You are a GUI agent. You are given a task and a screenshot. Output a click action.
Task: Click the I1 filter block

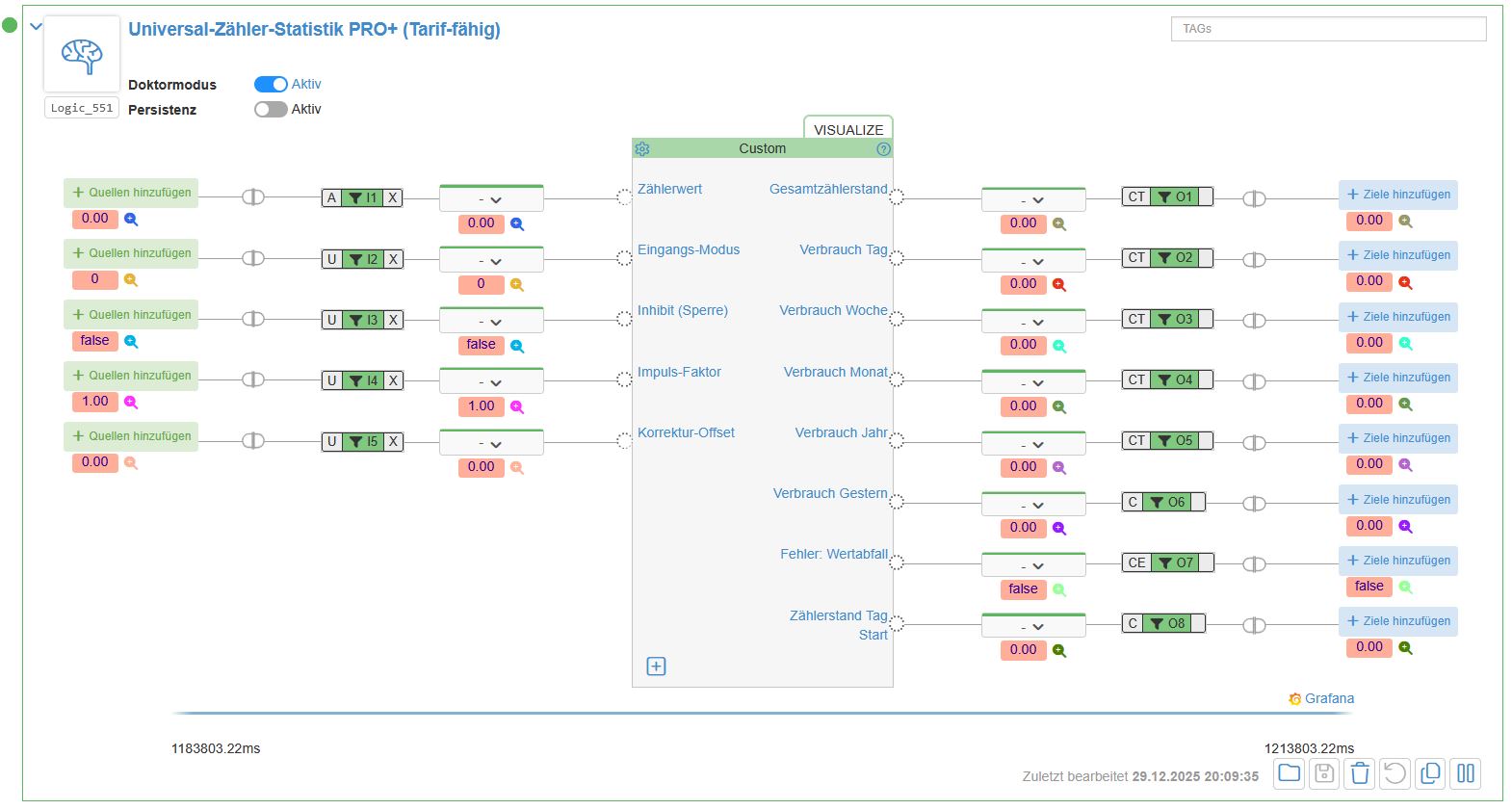(x=362, y=198)
